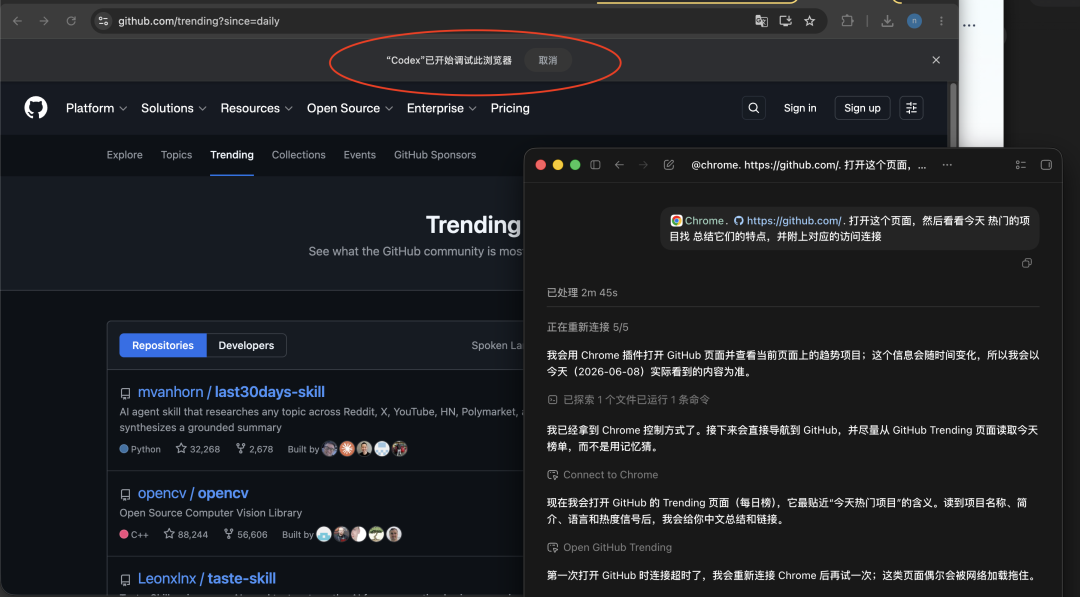Viewport: 1080px width, 597px height.
Task: Open site info icon in address bar
Action: click(103, 21)
